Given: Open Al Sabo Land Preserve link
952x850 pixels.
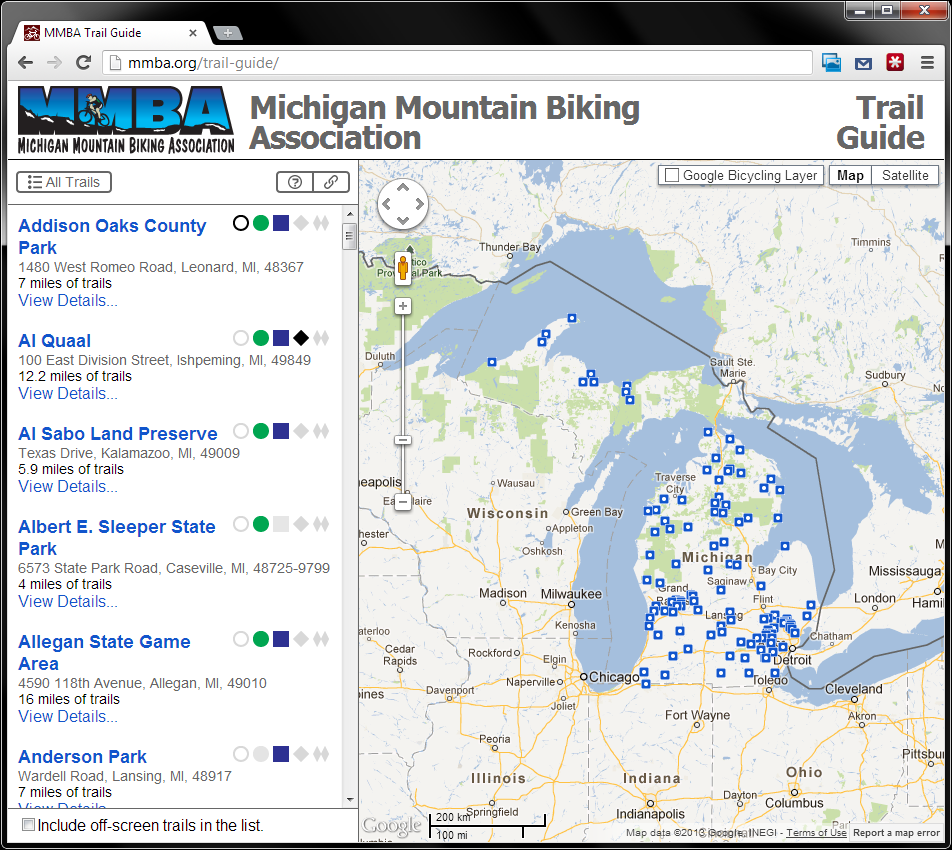Looking at the screenshot, I should pyautogui.click(x=118, y=434).
